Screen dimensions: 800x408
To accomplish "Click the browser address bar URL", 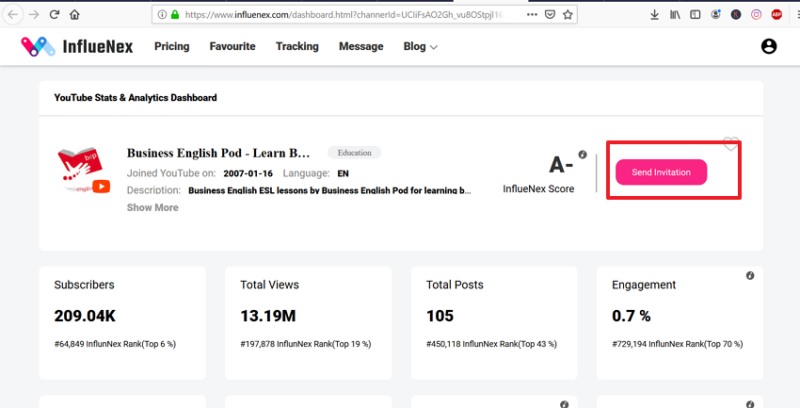I will point(344,15).
